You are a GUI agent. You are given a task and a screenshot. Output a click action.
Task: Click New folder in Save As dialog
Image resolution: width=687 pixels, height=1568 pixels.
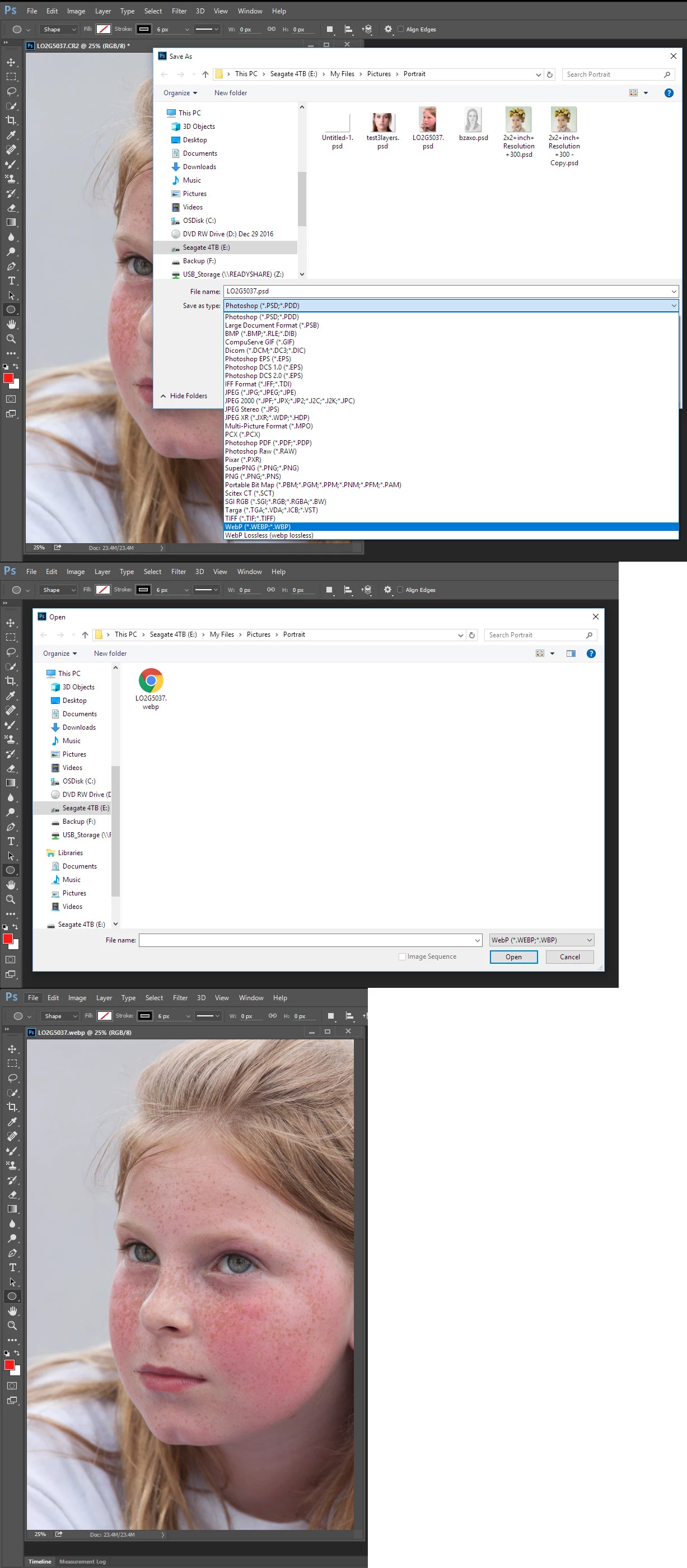[x=231, y=93]
